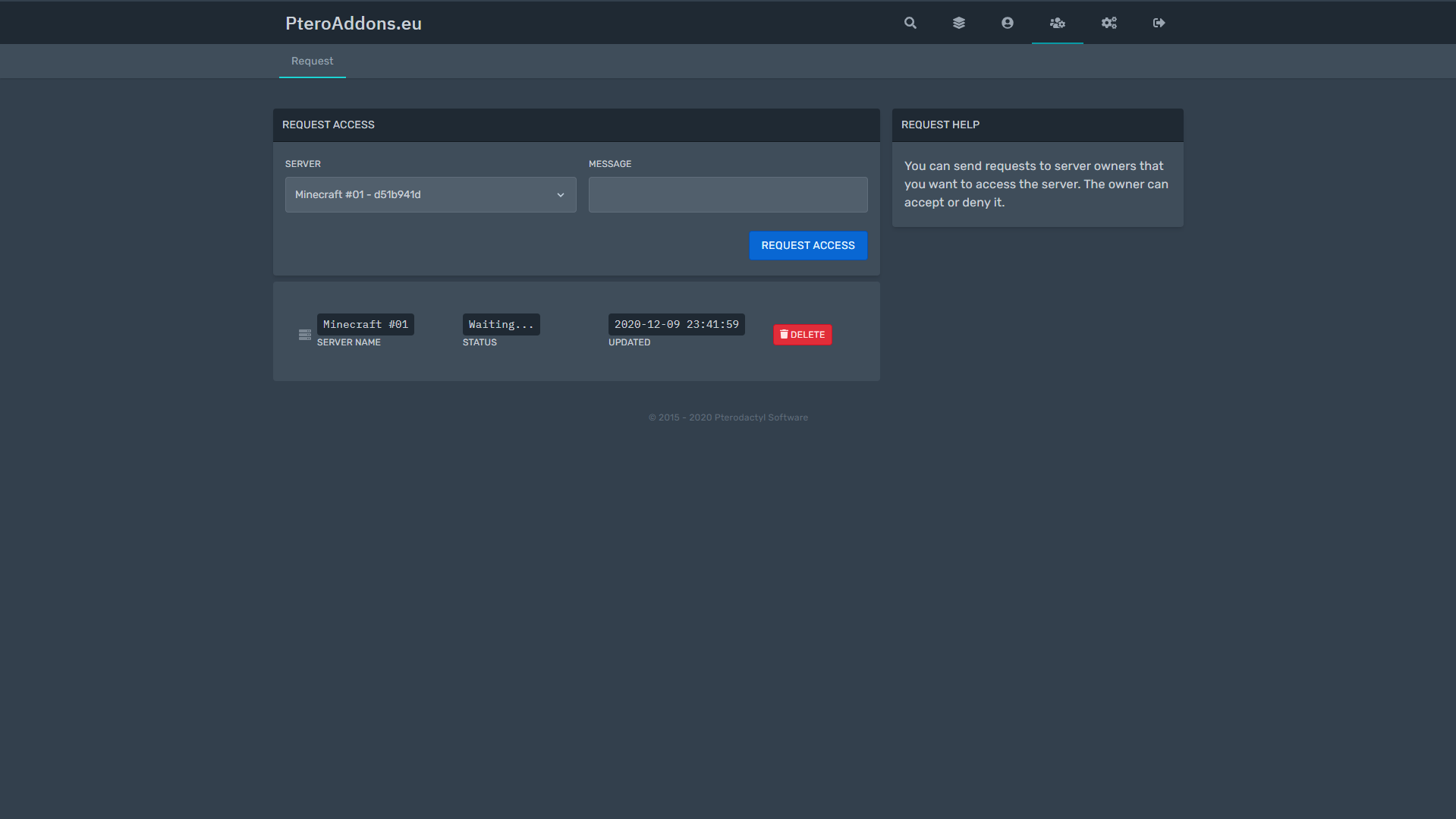This screenshot has width=1456, height=819.
Task: Click the Pterodactyl Software footer text
Action: point(760,417)
